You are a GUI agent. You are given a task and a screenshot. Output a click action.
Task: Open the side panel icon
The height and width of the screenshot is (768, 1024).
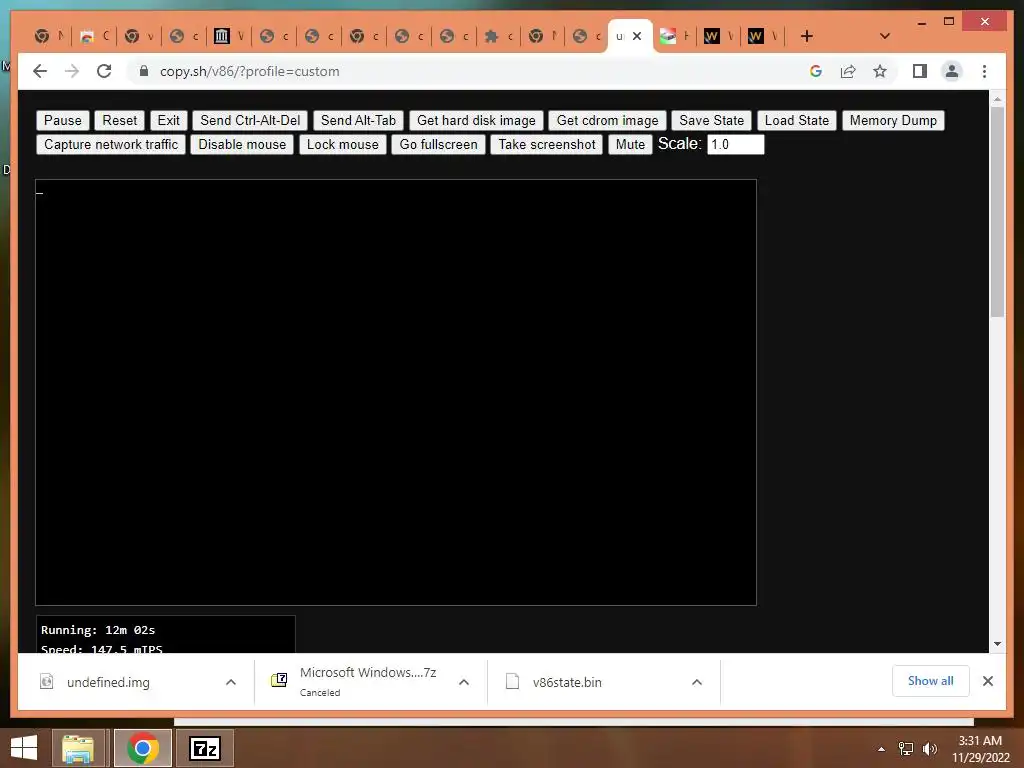click(920, 71)
